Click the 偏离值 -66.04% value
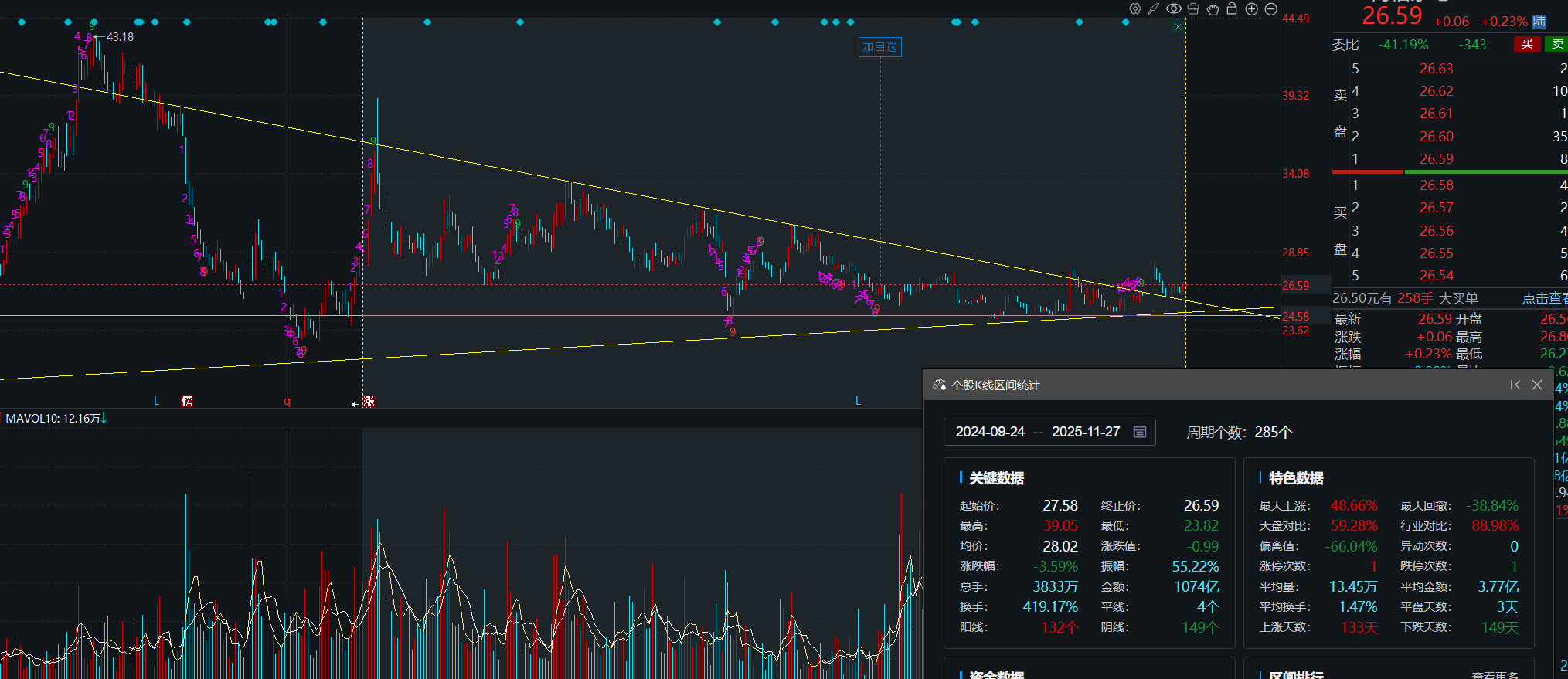 pos(1351,546)
